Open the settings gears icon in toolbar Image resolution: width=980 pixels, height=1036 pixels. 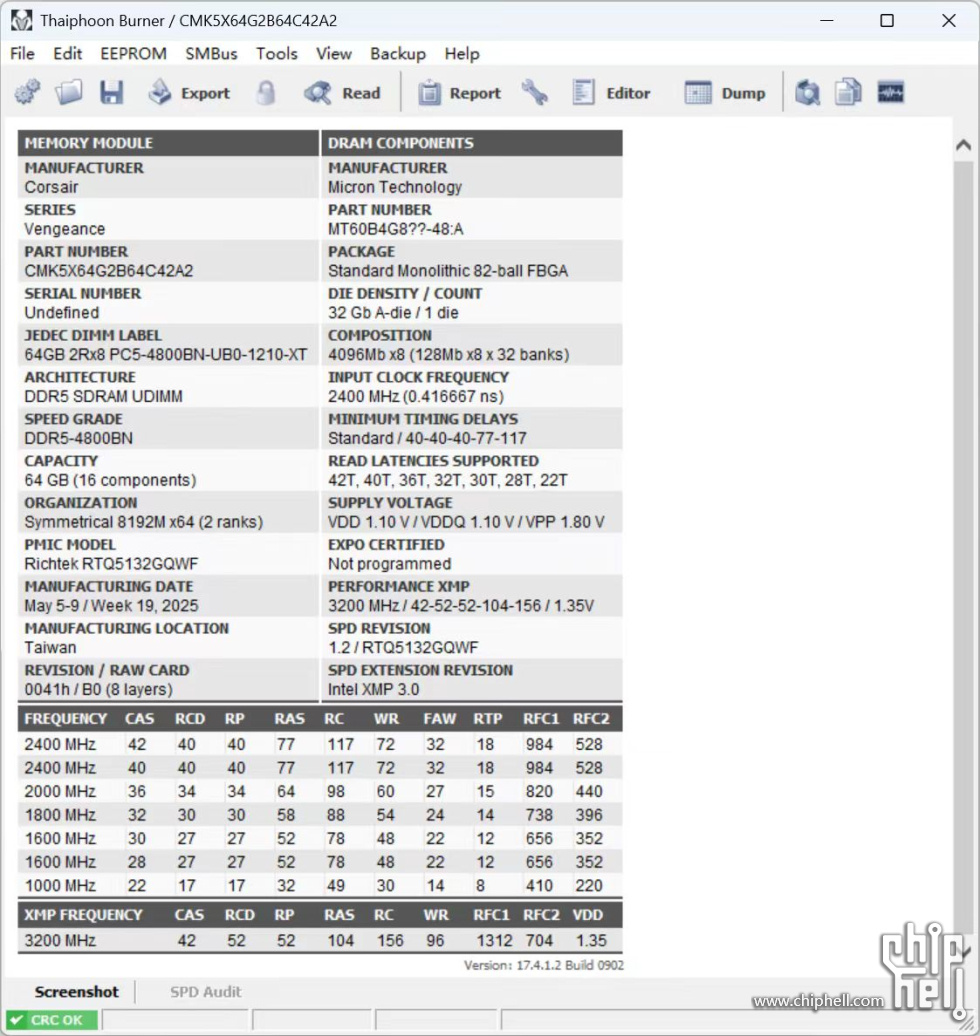(x=27, y=92)
